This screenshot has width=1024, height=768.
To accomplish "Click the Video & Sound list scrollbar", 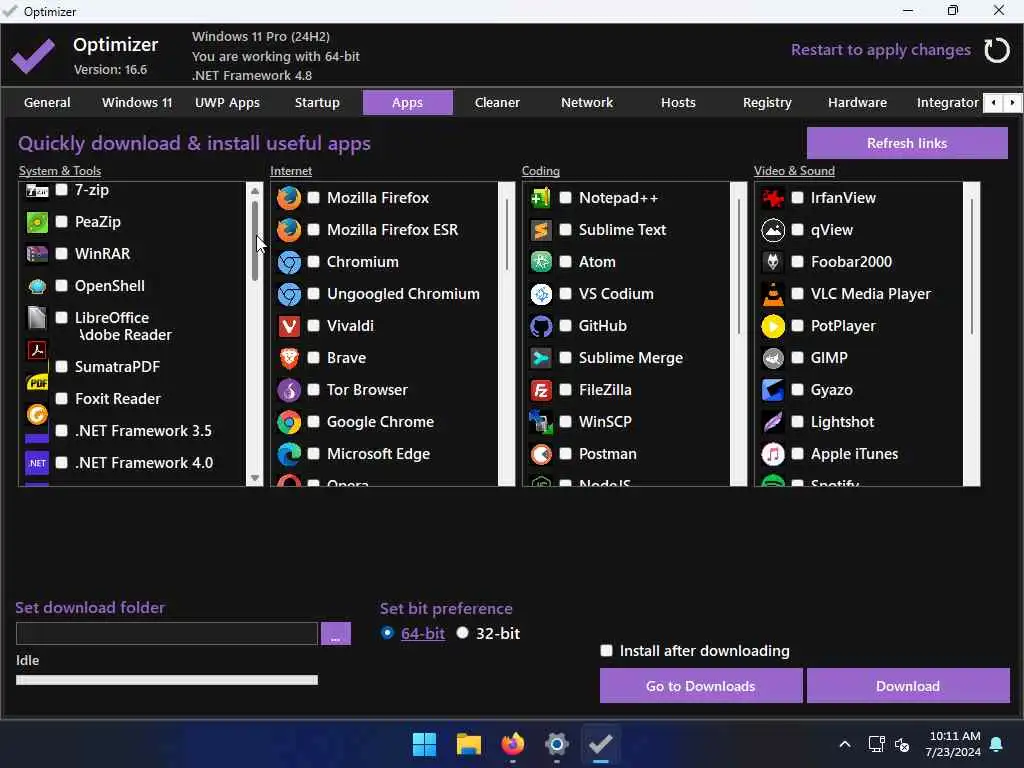I will 972,334.
